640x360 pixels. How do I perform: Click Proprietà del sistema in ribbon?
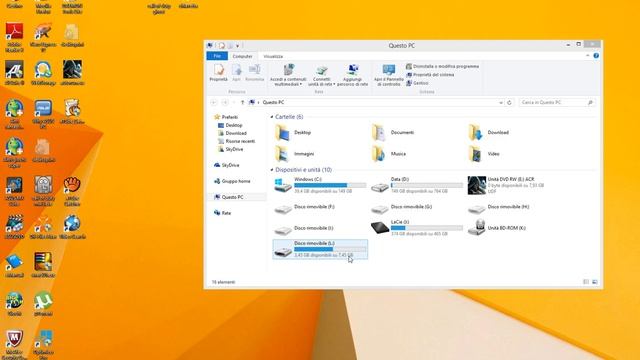pos(430,75)
